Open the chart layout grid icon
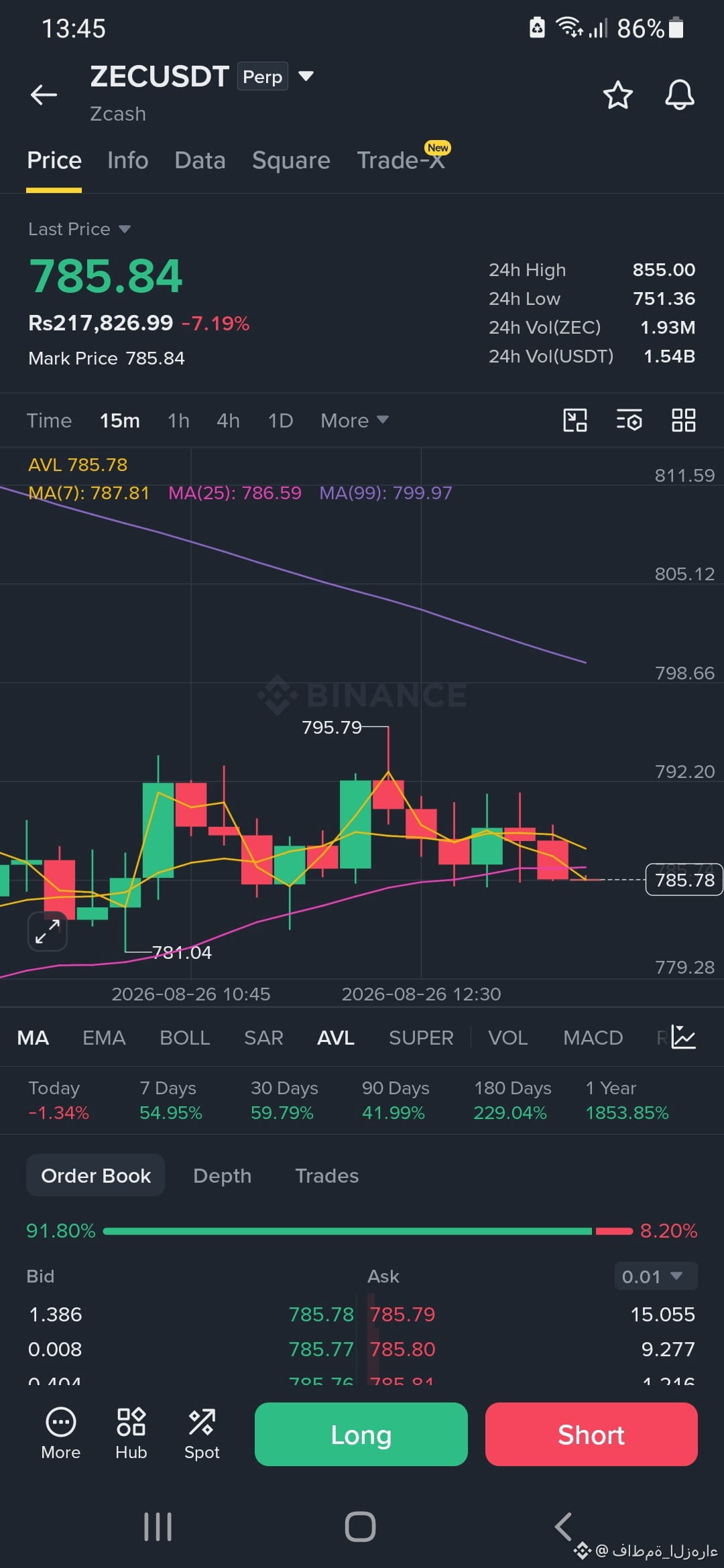The image size is (724, 1568). click(x=683, y=420)
